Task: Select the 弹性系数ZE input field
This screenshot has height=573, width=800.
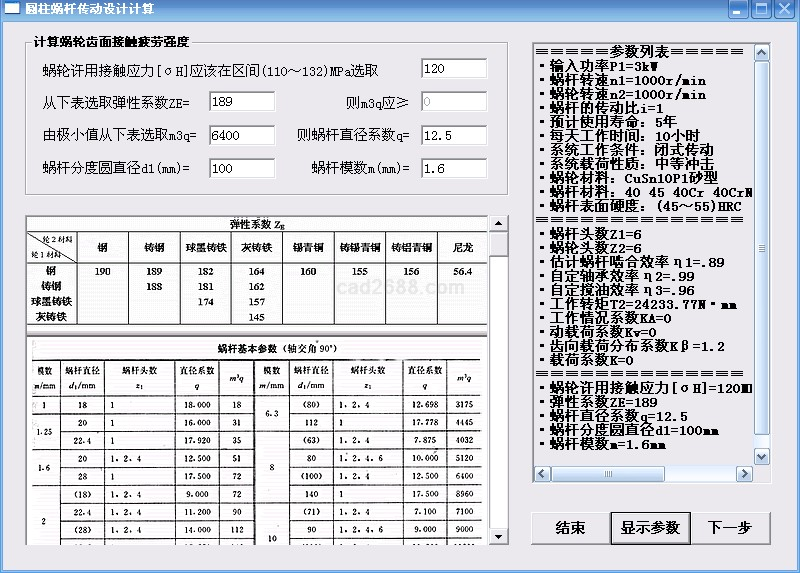Action: pyautogui.click(x=241, y=102)
